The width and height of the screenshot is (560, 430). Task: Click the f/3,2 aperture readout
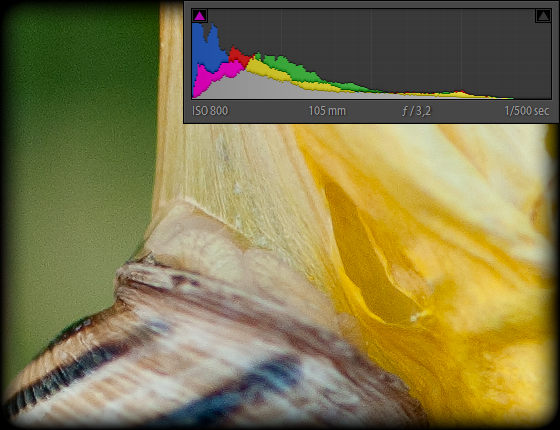(416, 111)
